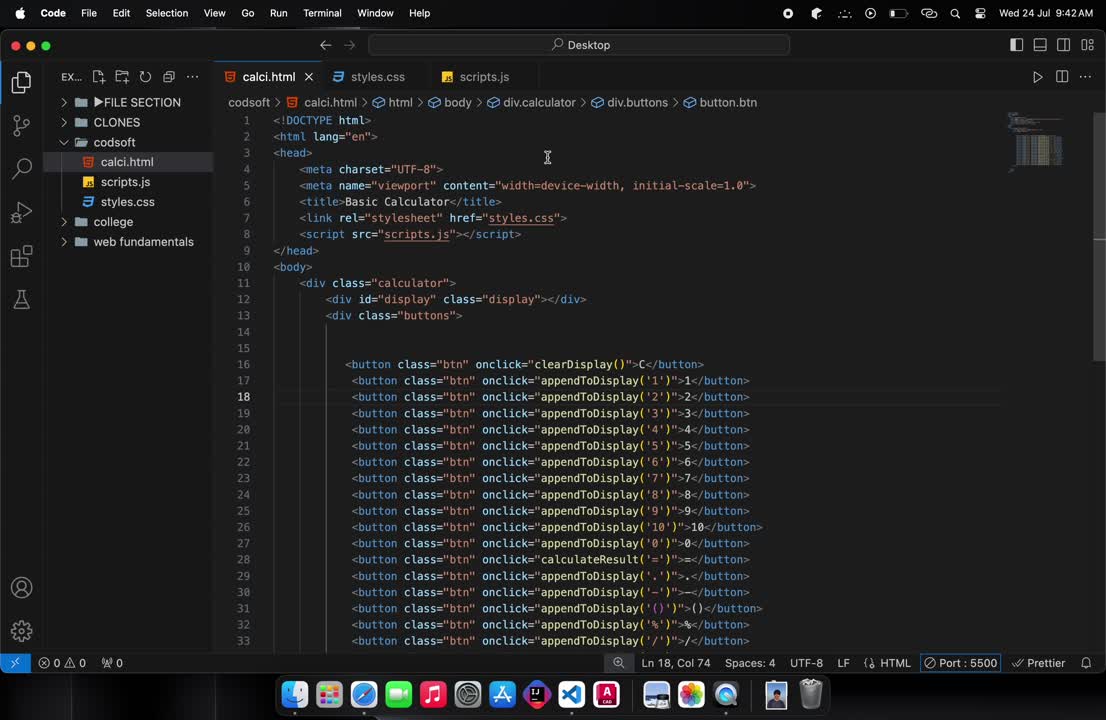1106x720 pixels.
Task: Go back using the navigation arrow
Action: [325, 45]
